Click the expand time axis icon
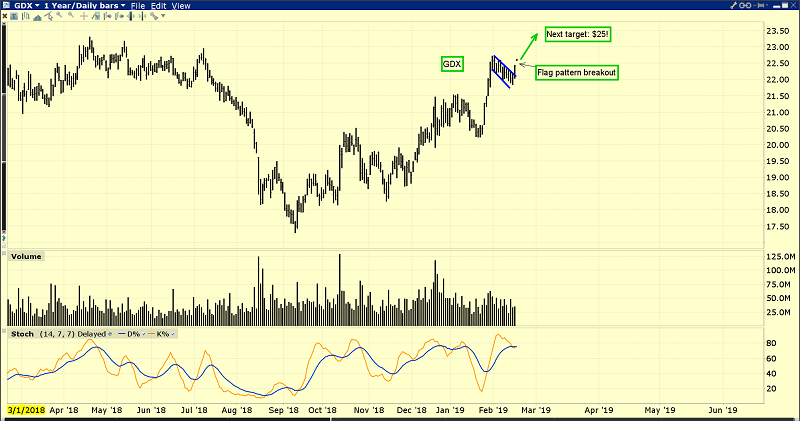This screenshot has width=800, height=421. click(131, 16)
